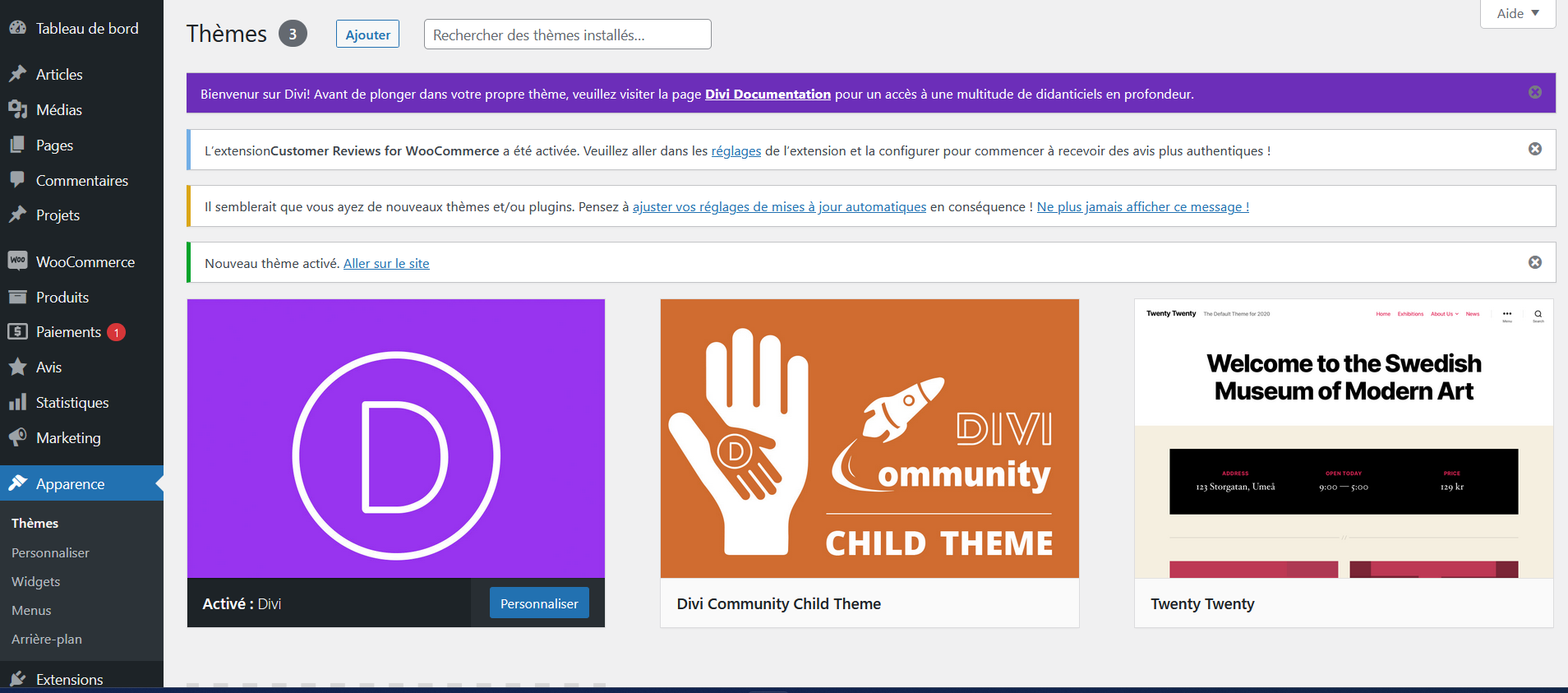This screenshot has width=1568, height=693.
Task: Click the Apparence paintbrush icon
Action: (17, 483)
